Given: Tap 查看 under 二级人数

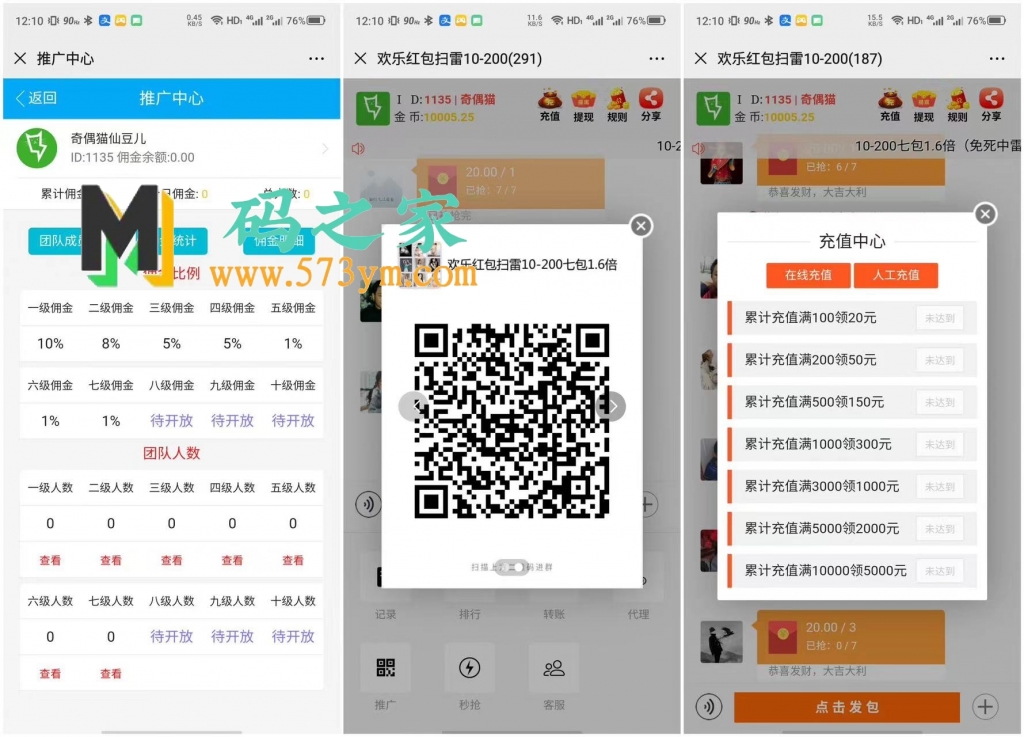Looking at the screenshot, I should [x=111, y=560].
